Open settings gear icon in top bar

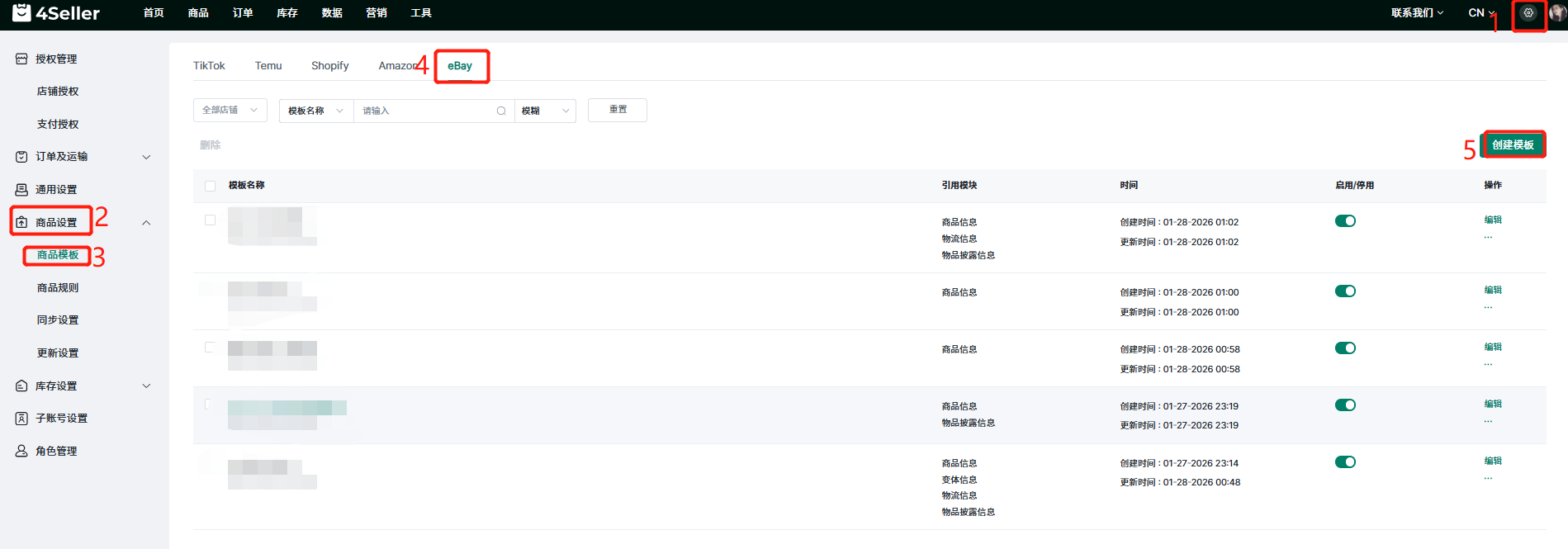coord(1528,13)
